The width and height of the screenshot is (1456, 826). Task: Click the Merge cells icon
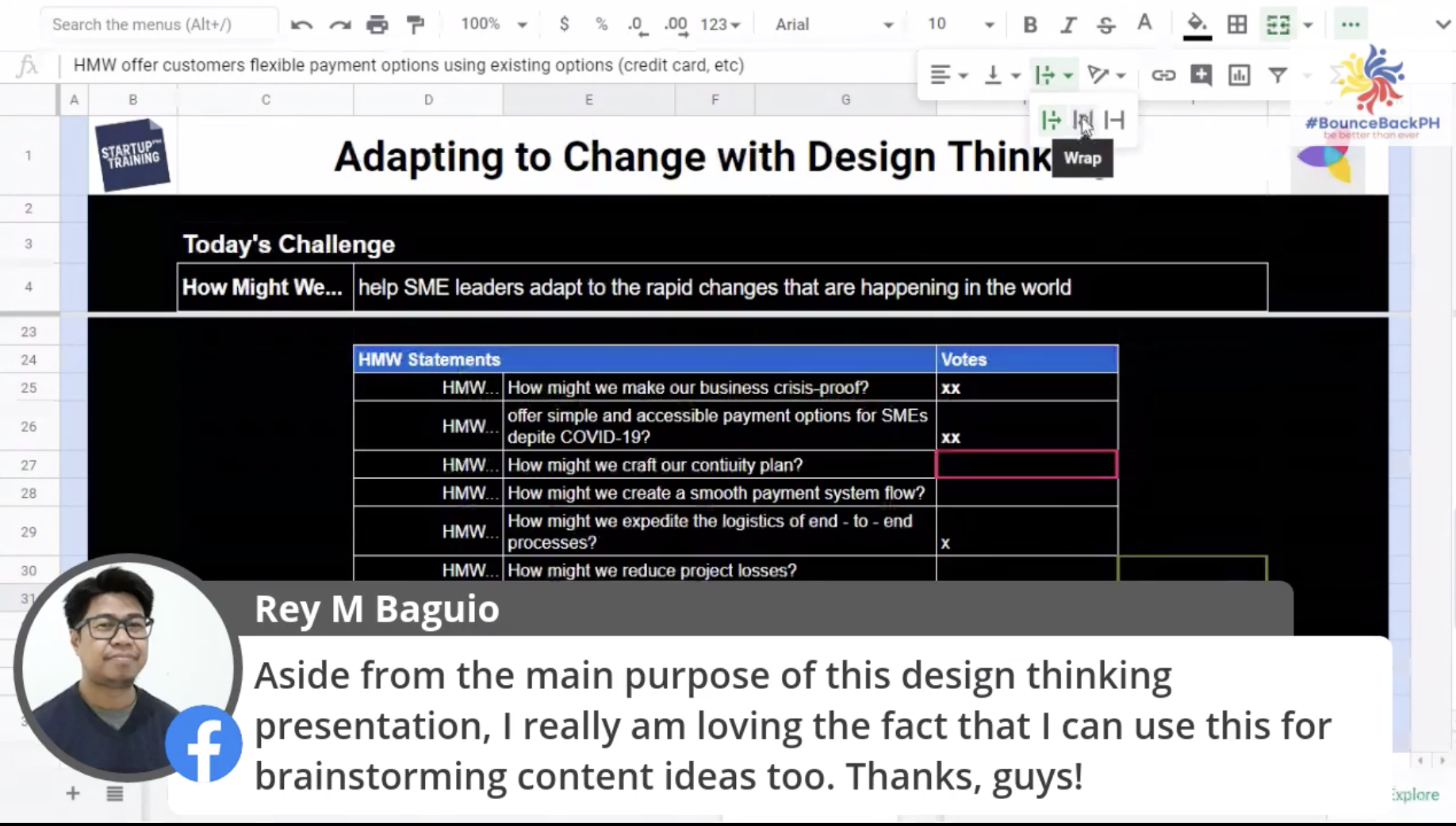tap(1278, 25)
